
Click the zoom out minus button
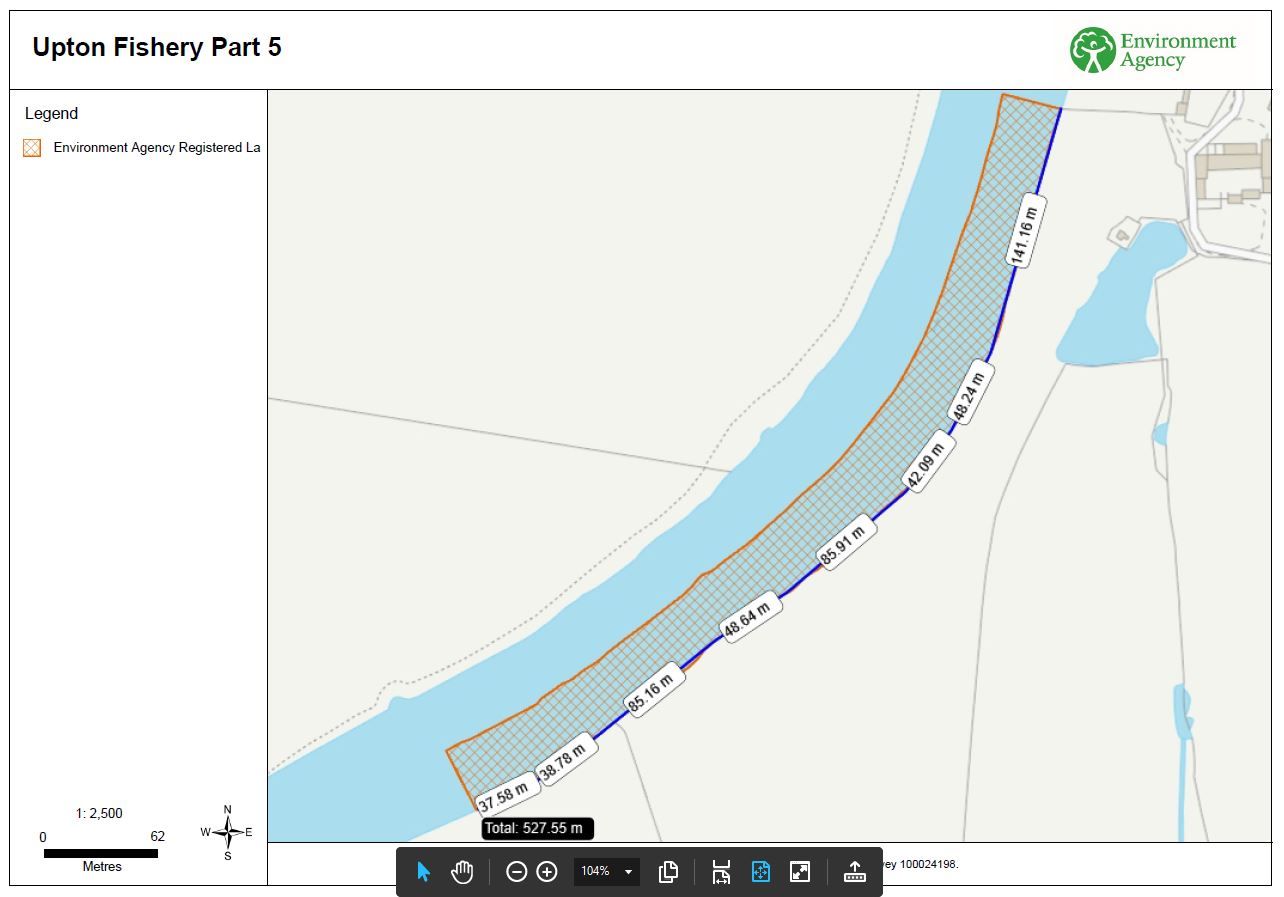[516, 872]
